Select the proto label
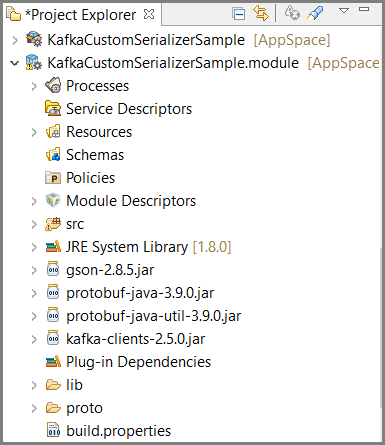The image size is (385, 445). 84,408
